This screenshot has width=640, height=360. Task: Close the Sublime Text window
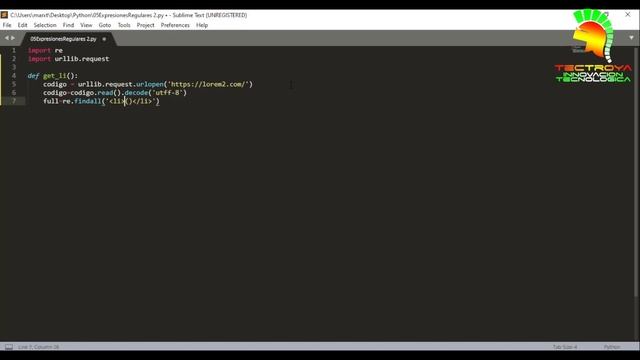[x=628, y=15]
